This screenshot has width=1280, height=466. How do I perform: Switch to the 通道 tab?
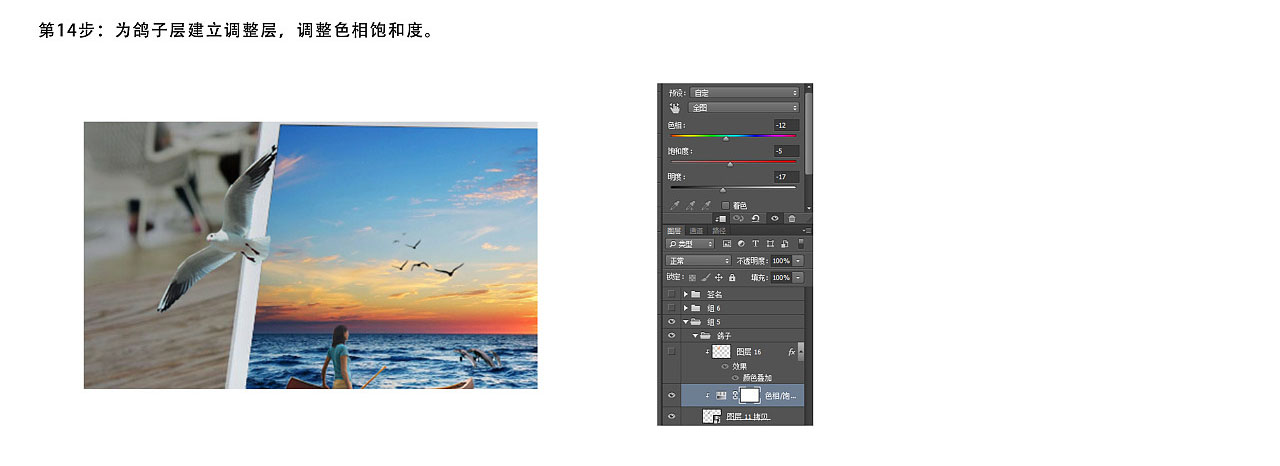click(697, 230)
